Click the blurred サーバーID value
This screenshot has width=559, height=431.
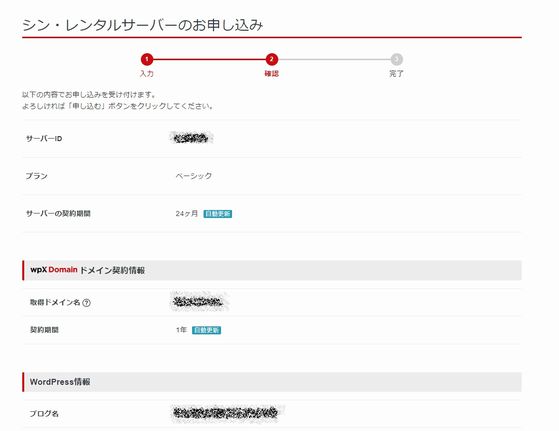191,138
